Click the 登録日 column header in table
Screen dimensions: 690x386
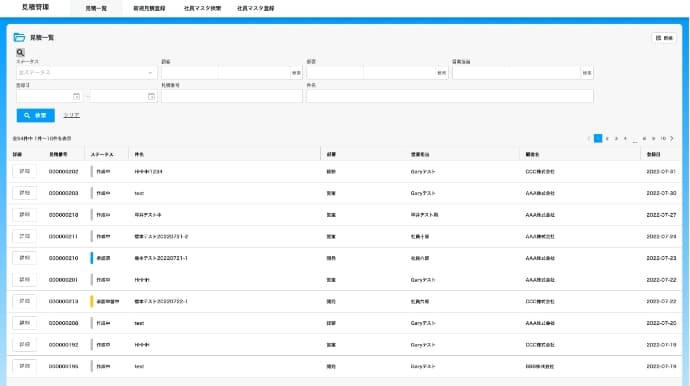pyautogui.click(x=653, y=154)
